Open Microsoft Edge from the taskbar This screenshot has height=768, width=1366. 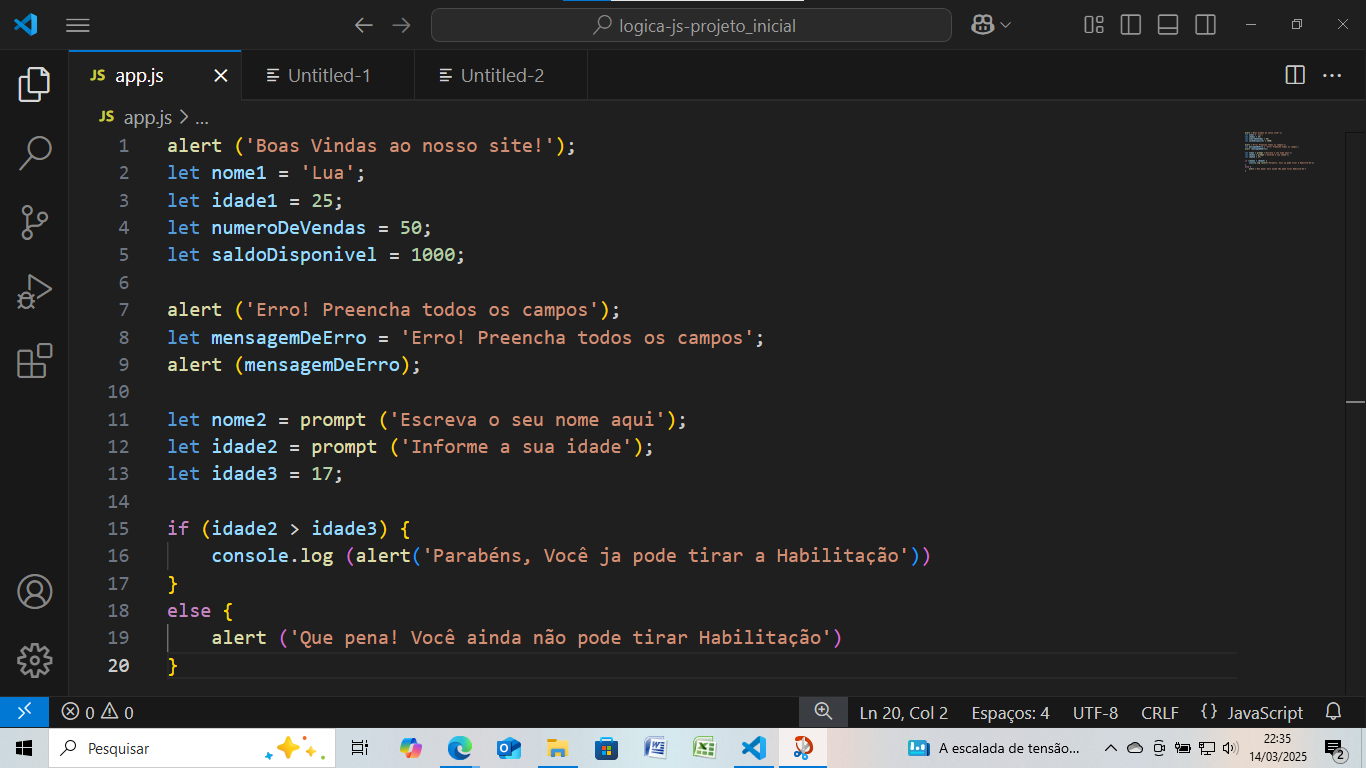click(x=460, y=748)
